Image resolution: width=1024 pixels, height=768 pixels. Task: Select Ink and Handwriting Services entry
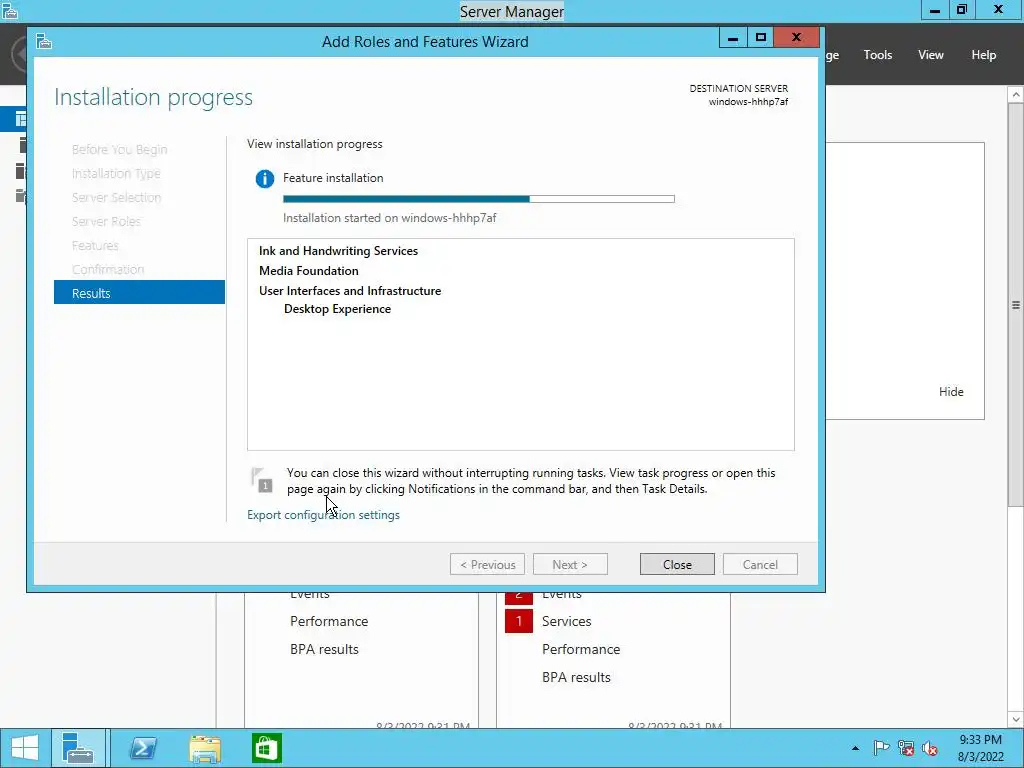pyautogui.click(x=338, y=251)
